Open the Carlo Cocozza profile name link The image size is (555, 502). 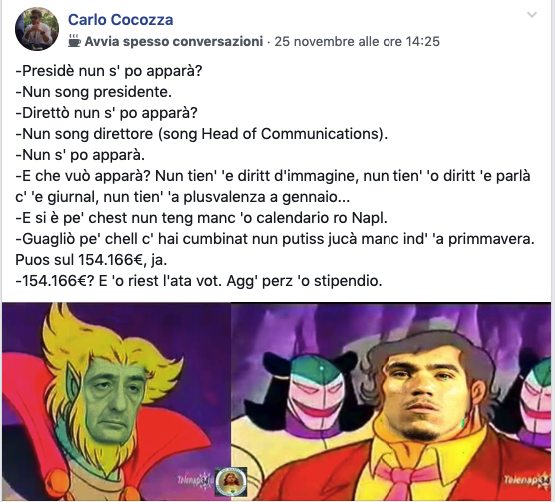(121, 20)
